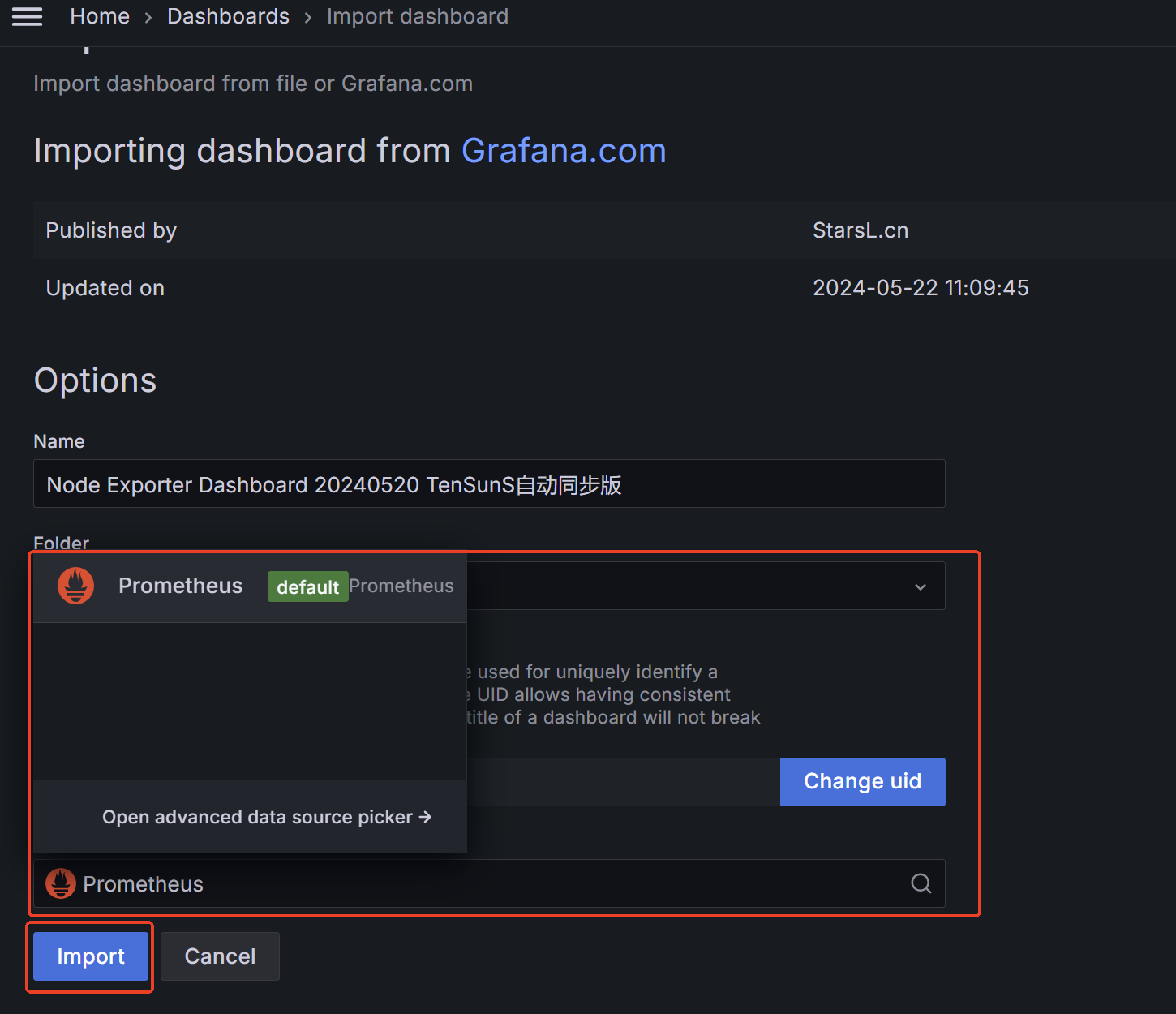1176x1014 pixels.
Task: Click the Import dashboard breadcrumb
Action: coord(417,16)
